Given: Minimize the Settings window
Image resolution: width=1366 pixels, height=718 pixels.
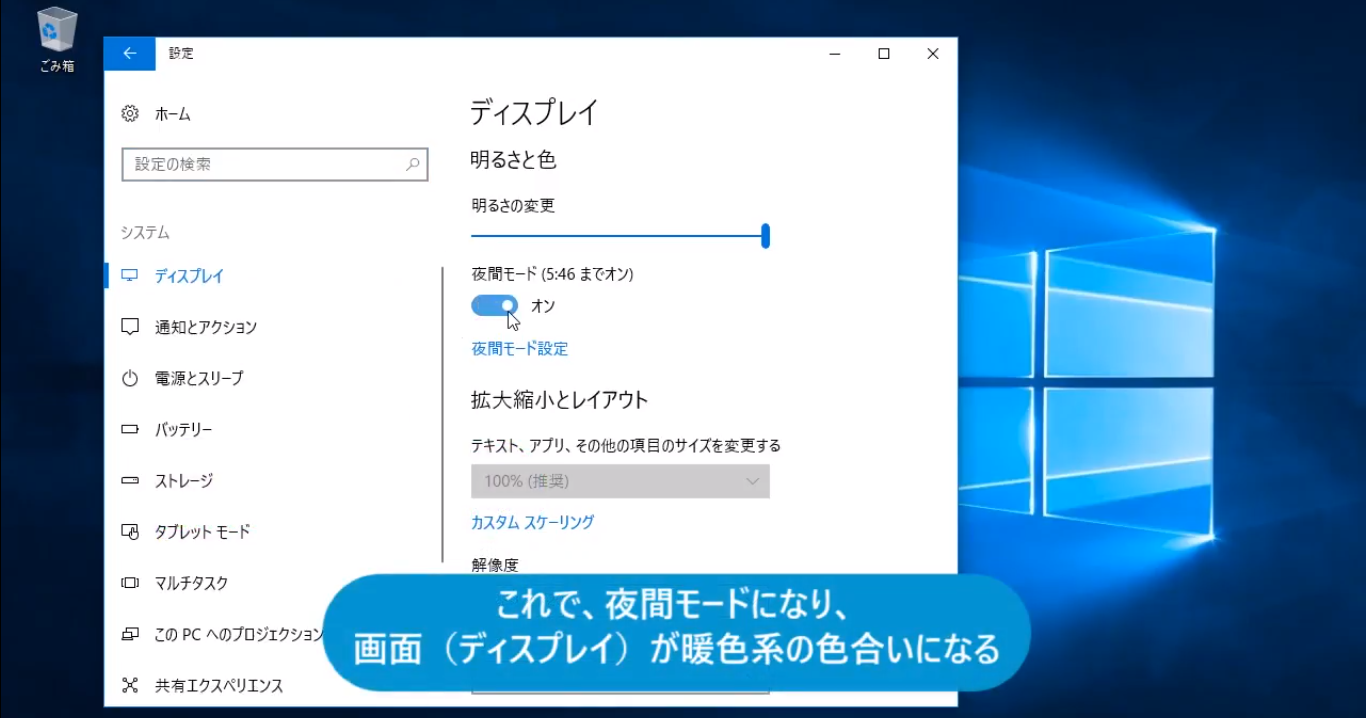Looking at the screenshot, I should coord(835,54).
